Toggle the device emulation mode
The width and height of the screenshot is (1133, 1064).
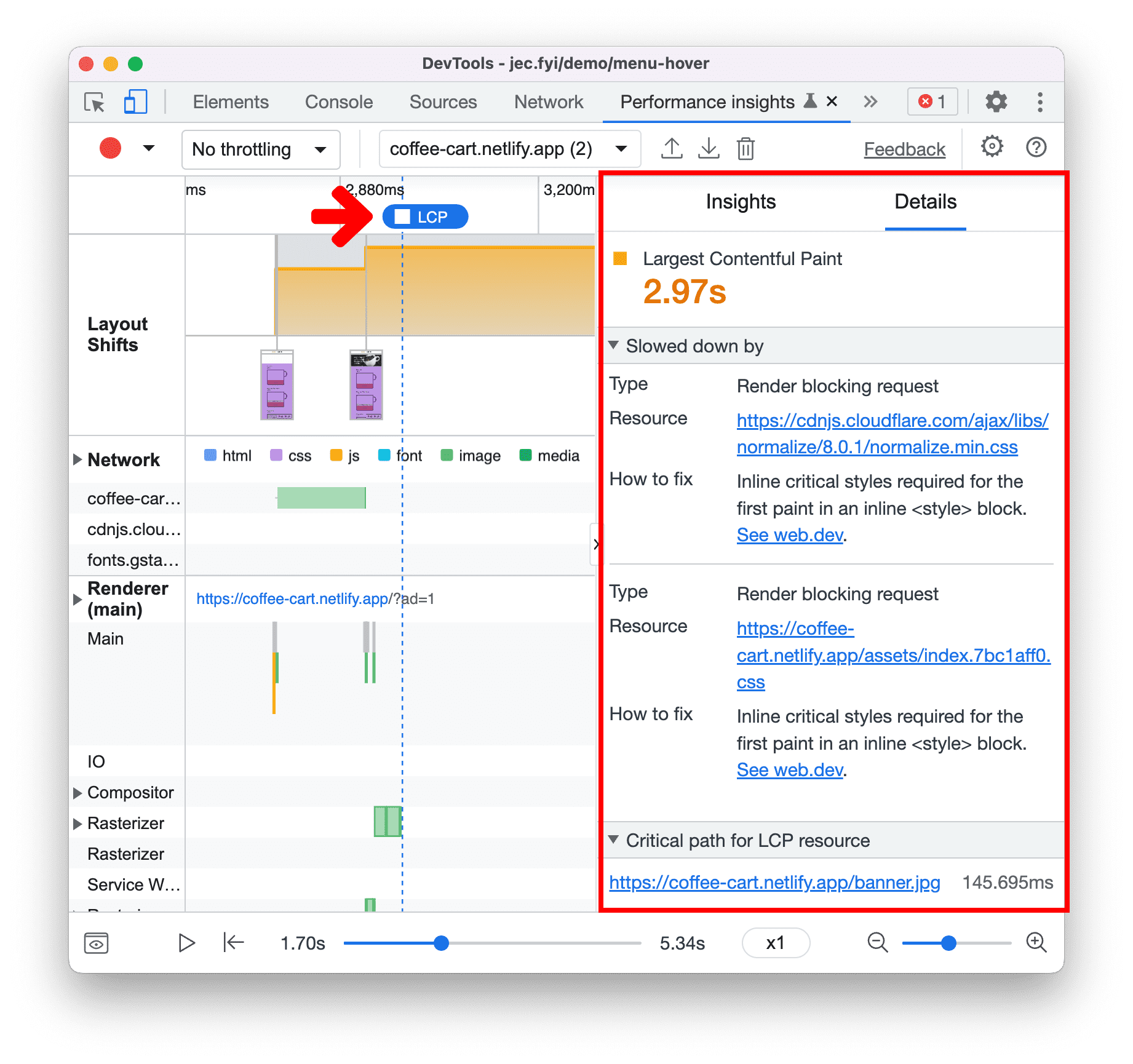(135, 101)
